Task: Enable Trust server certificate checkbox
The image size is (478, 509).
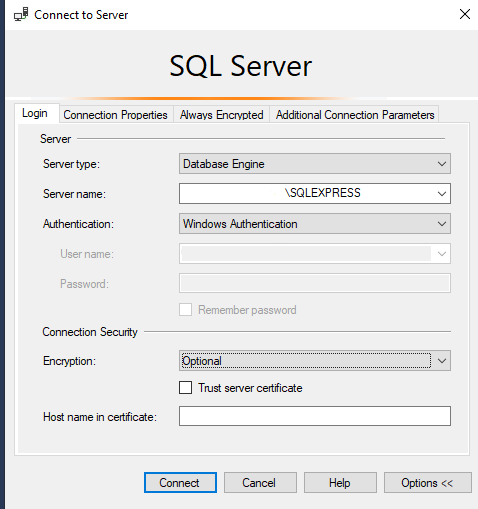Action: pos(185,388)
